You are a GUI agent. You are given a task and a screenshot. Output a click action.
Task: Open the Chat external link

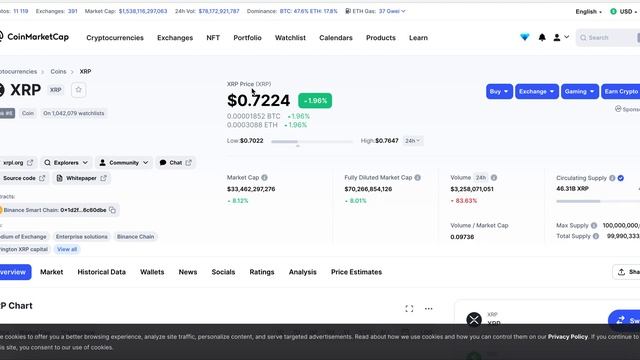[176, 162]
